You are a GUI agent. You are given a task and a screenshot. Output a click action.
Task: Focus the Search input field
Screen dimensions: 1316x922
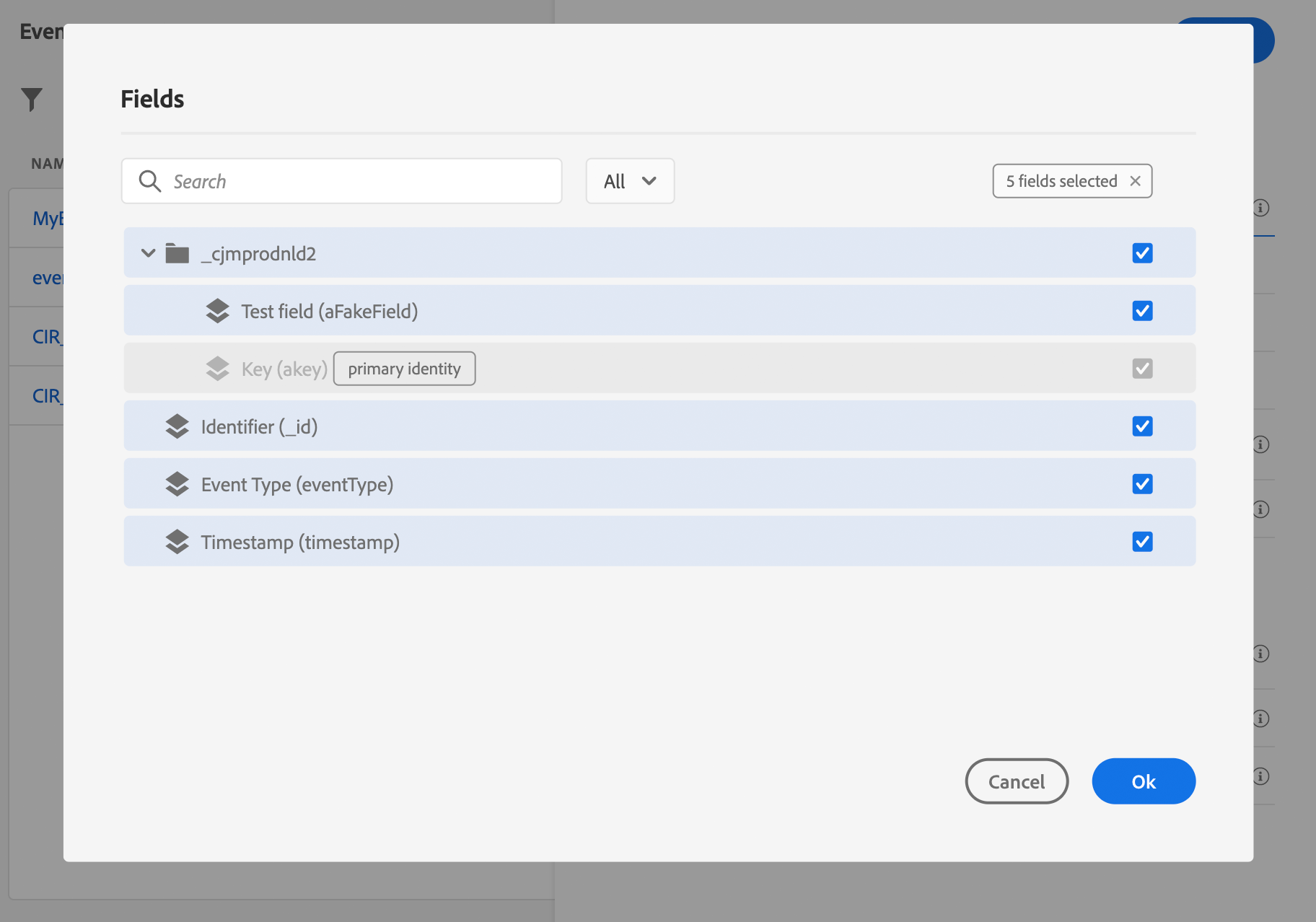pos(341,181)
